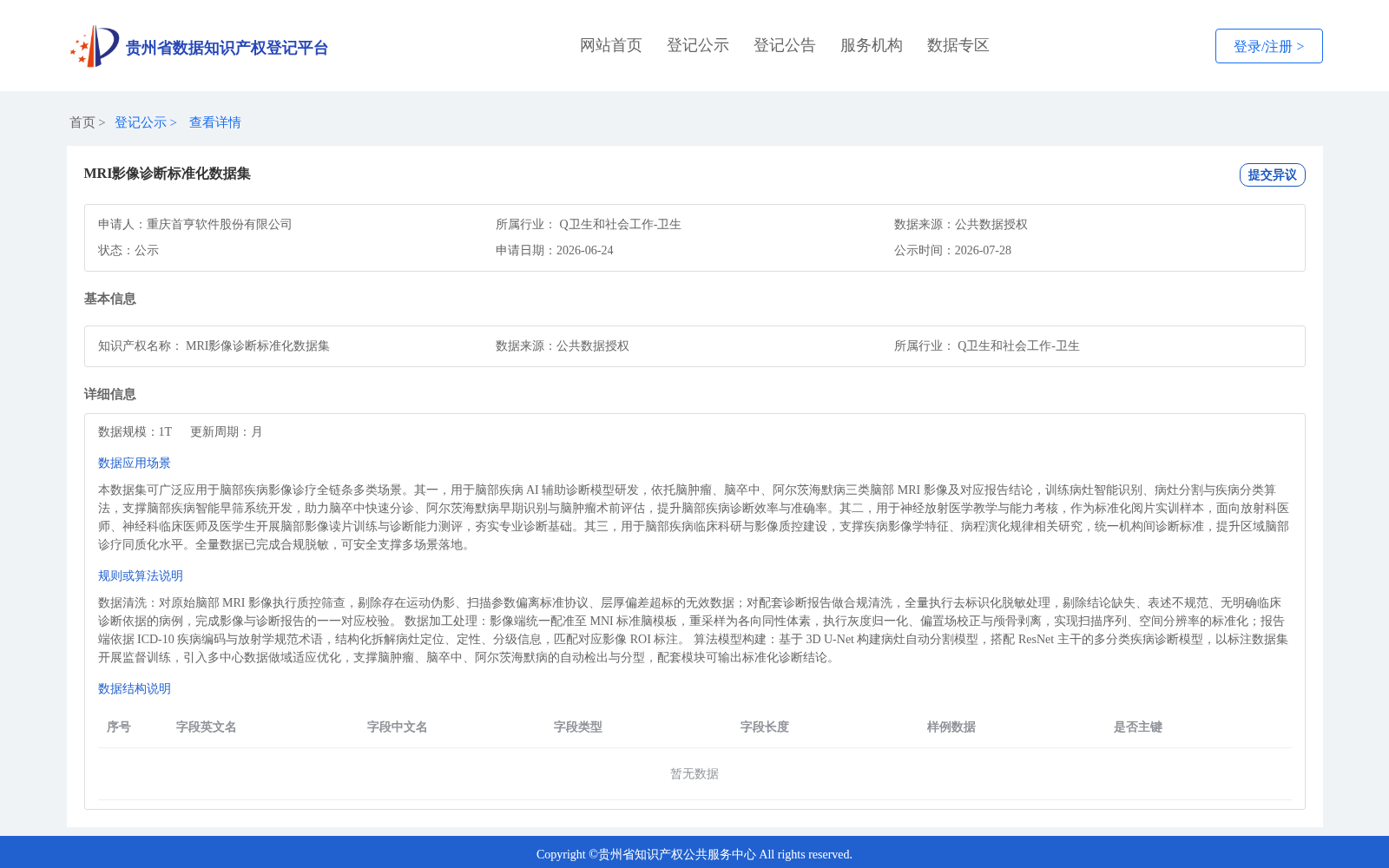Click the 规则或算法说明 subheading
The image size is (1389, 868).
[x=141, y=575]
